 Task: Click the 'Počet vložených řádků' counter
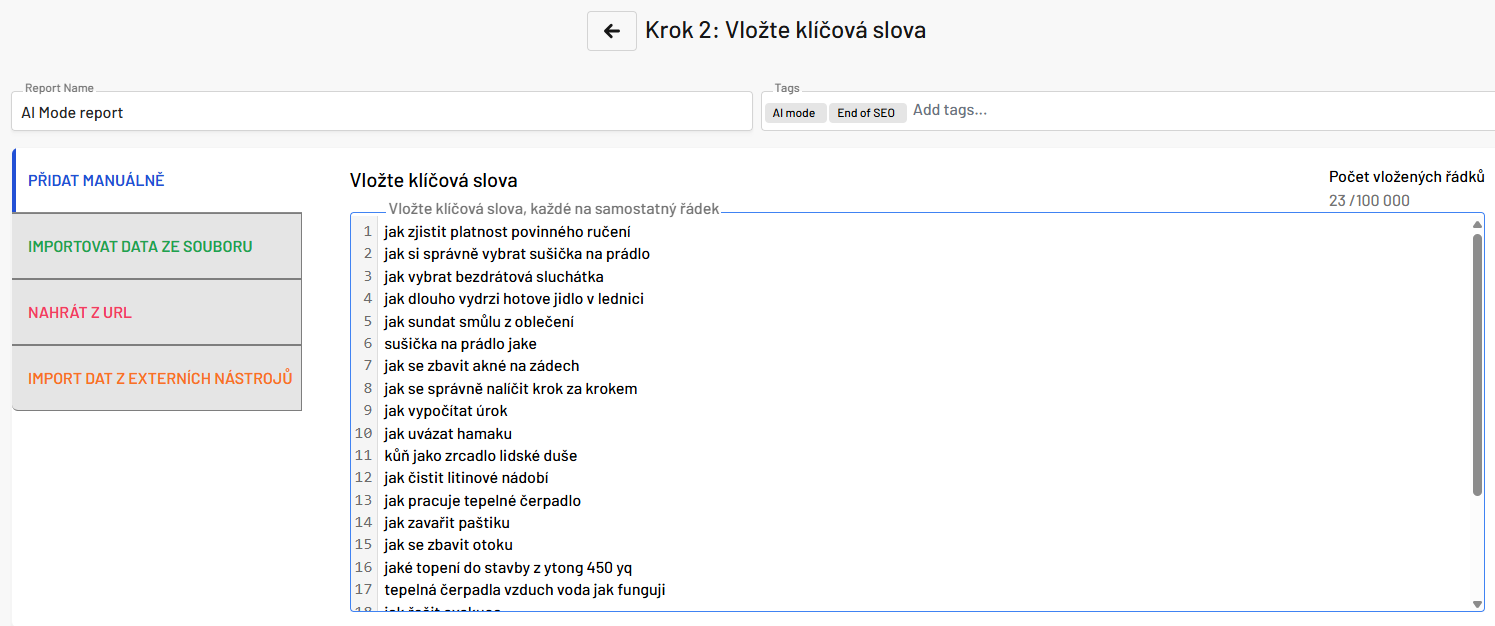click(x=1407, y=177)
